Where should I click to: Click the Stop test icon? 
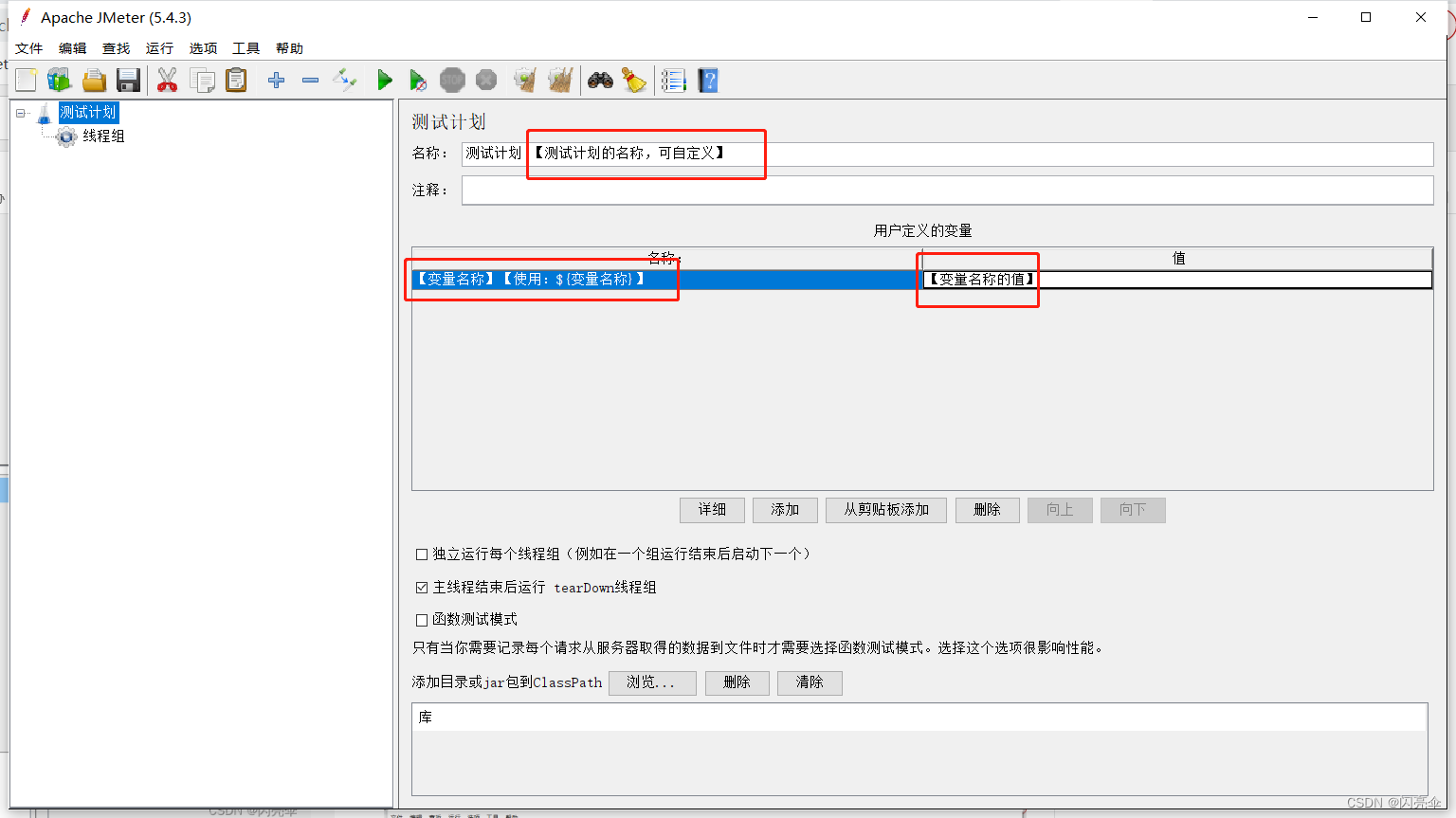coord(452,81)
